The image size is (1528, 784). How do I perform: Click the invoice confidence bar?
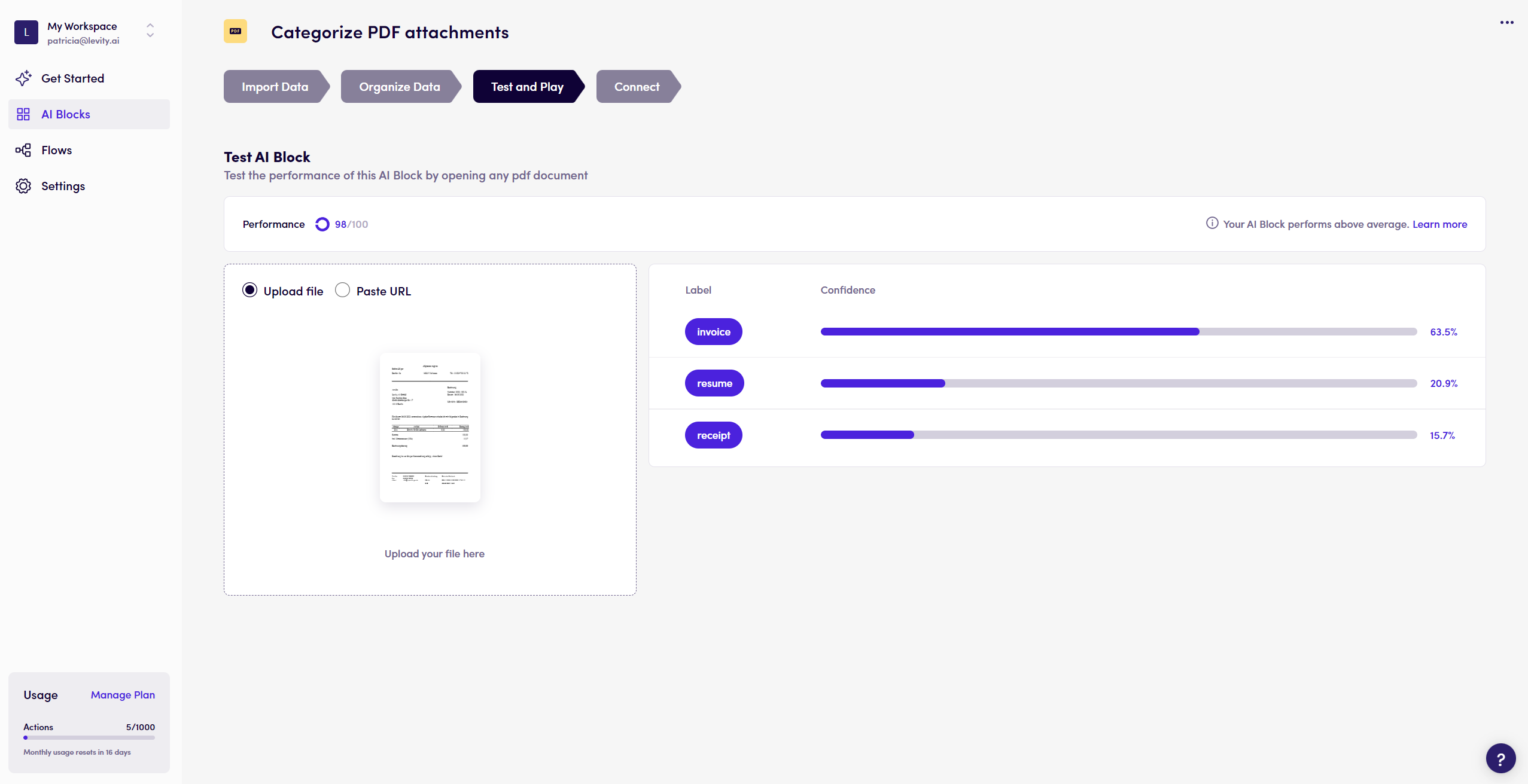click(1118, 332)
